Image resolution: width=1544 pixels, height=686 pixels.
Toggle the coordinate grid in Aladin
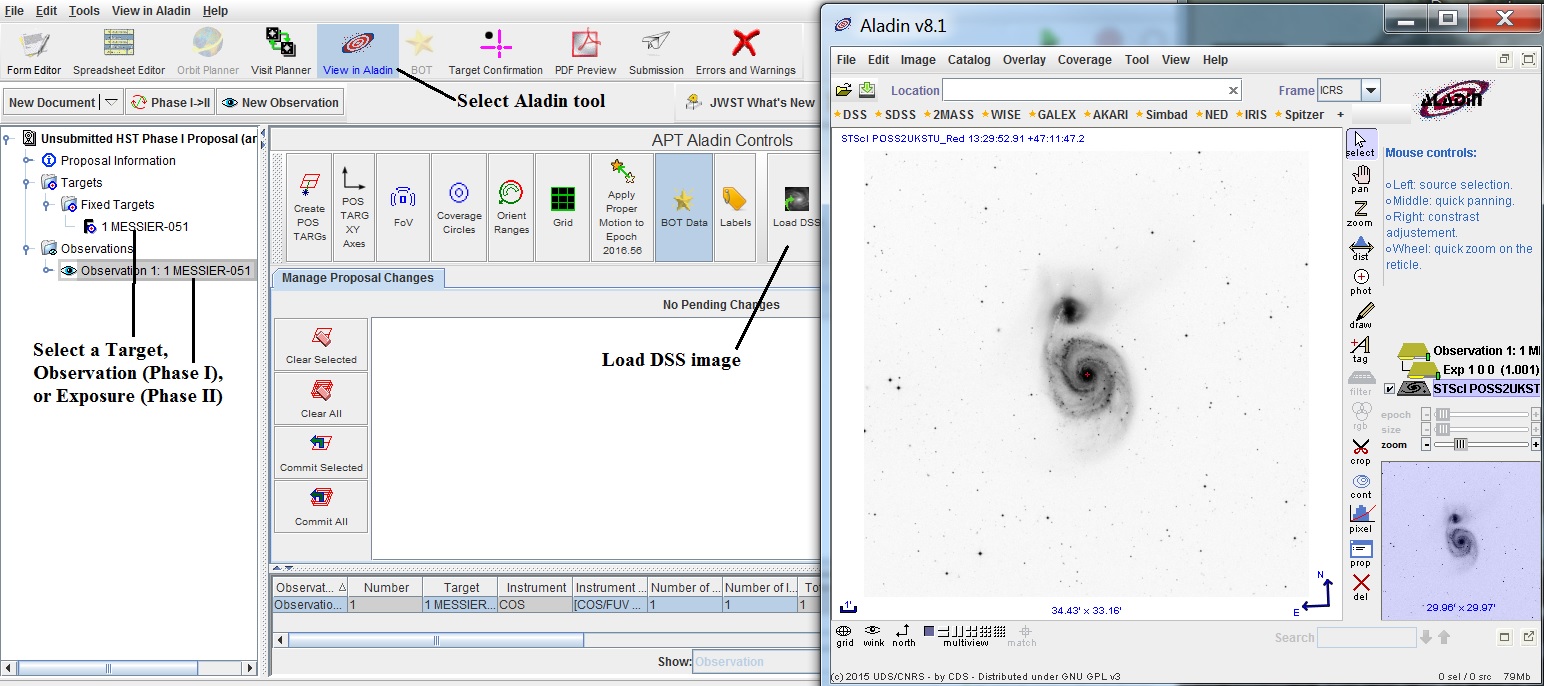click(x=845, y=636)
